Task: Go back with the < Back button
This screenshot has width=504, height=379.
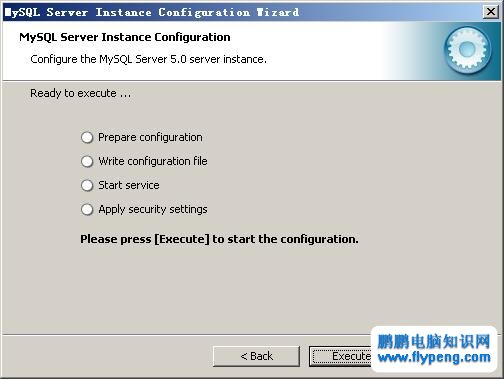Action: point(256,356)
